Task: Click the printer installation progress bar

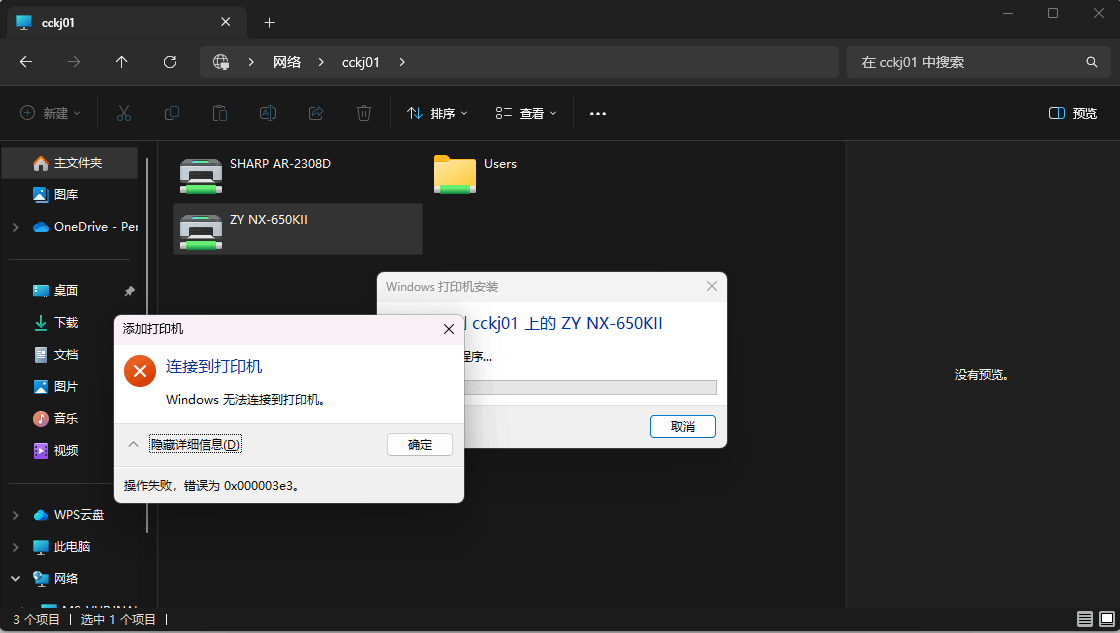Action: (590, 387)
